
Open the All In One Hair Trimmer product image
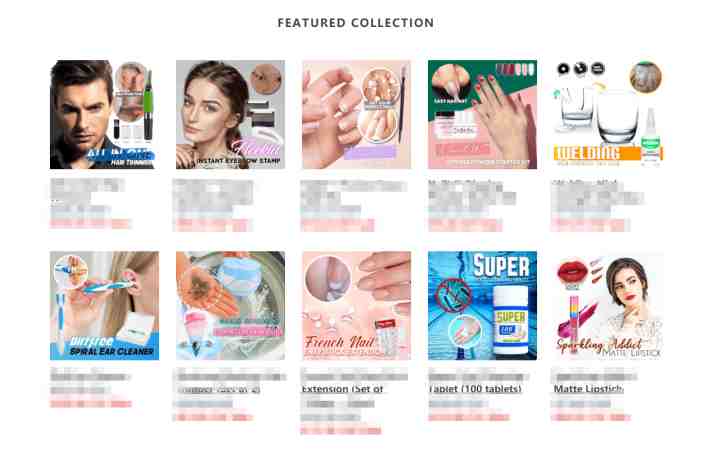tap(104, 114)
